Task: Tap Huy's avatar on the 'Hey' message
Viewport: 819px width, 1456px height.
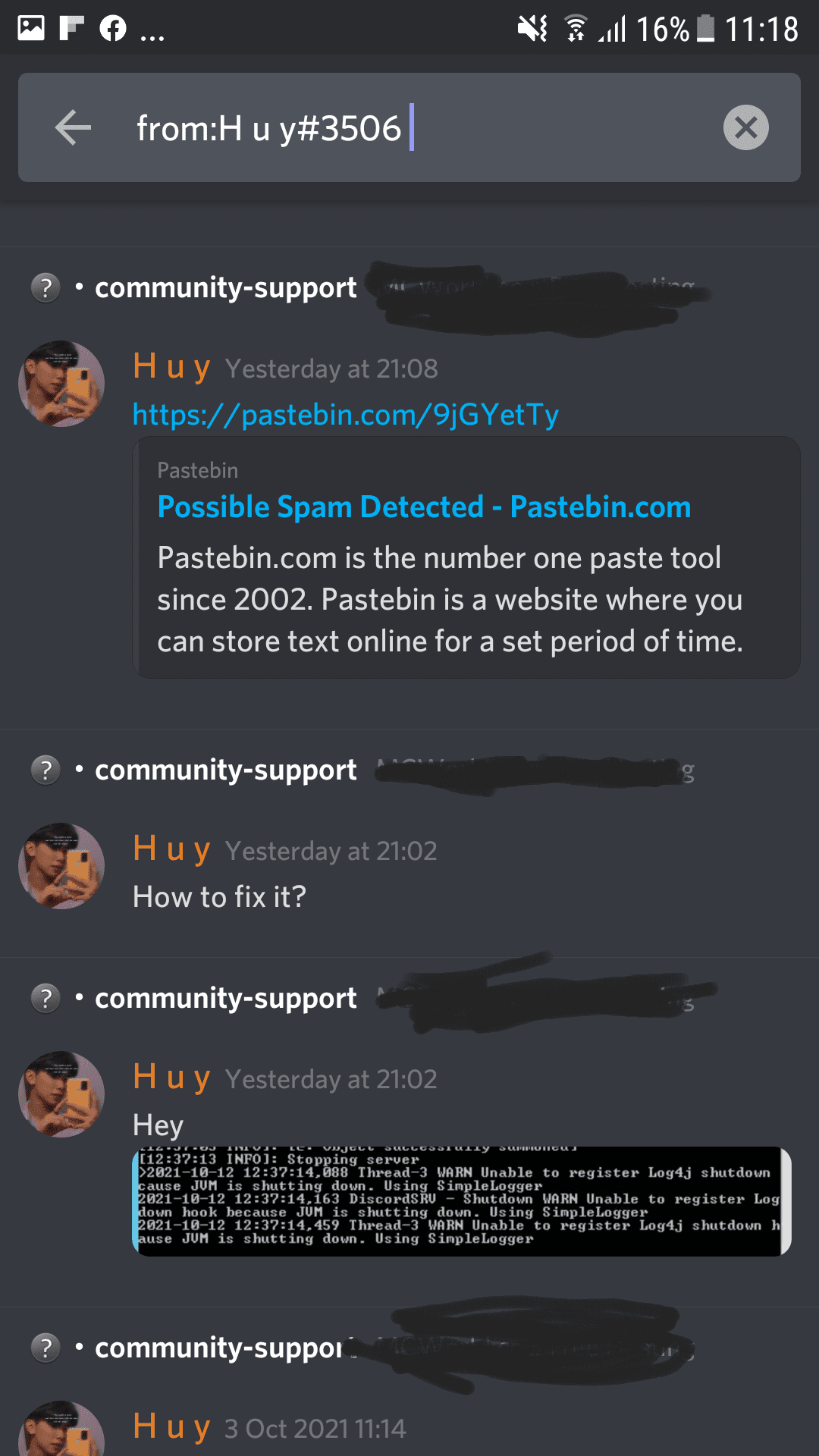Action: tap(61, 1094)
